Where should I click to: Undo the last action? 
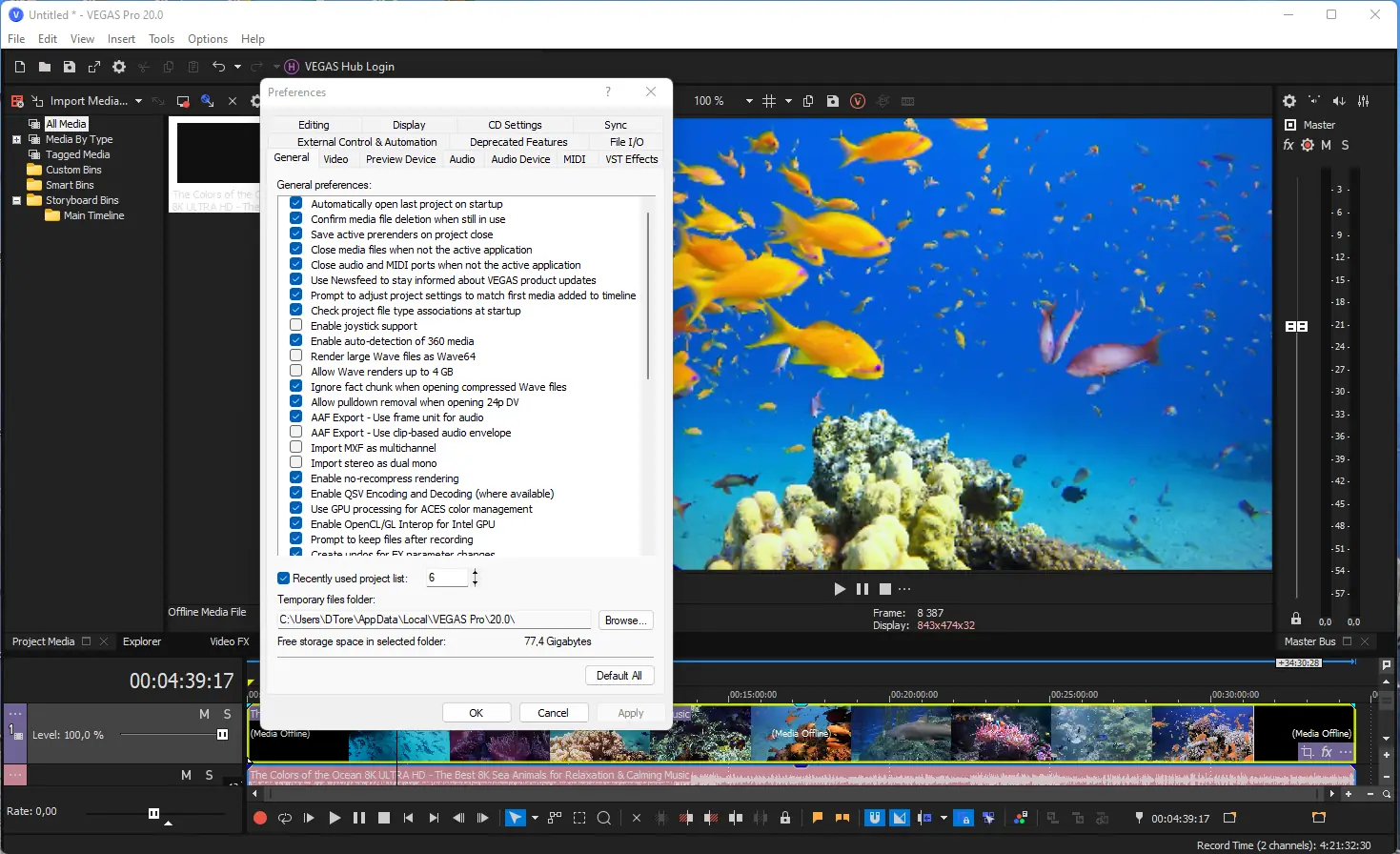218,67
